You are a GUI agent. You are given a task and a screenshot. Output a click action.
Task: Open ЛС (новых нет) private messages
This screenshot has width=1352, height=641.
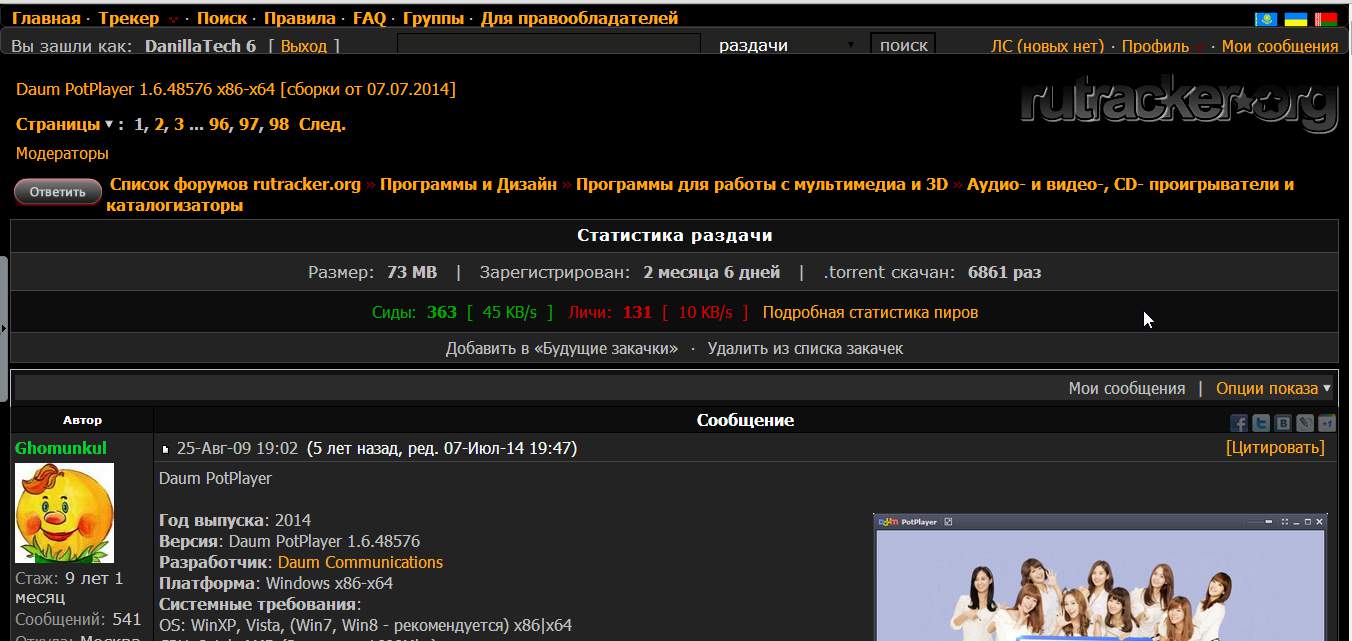(x=1047, y=46)
